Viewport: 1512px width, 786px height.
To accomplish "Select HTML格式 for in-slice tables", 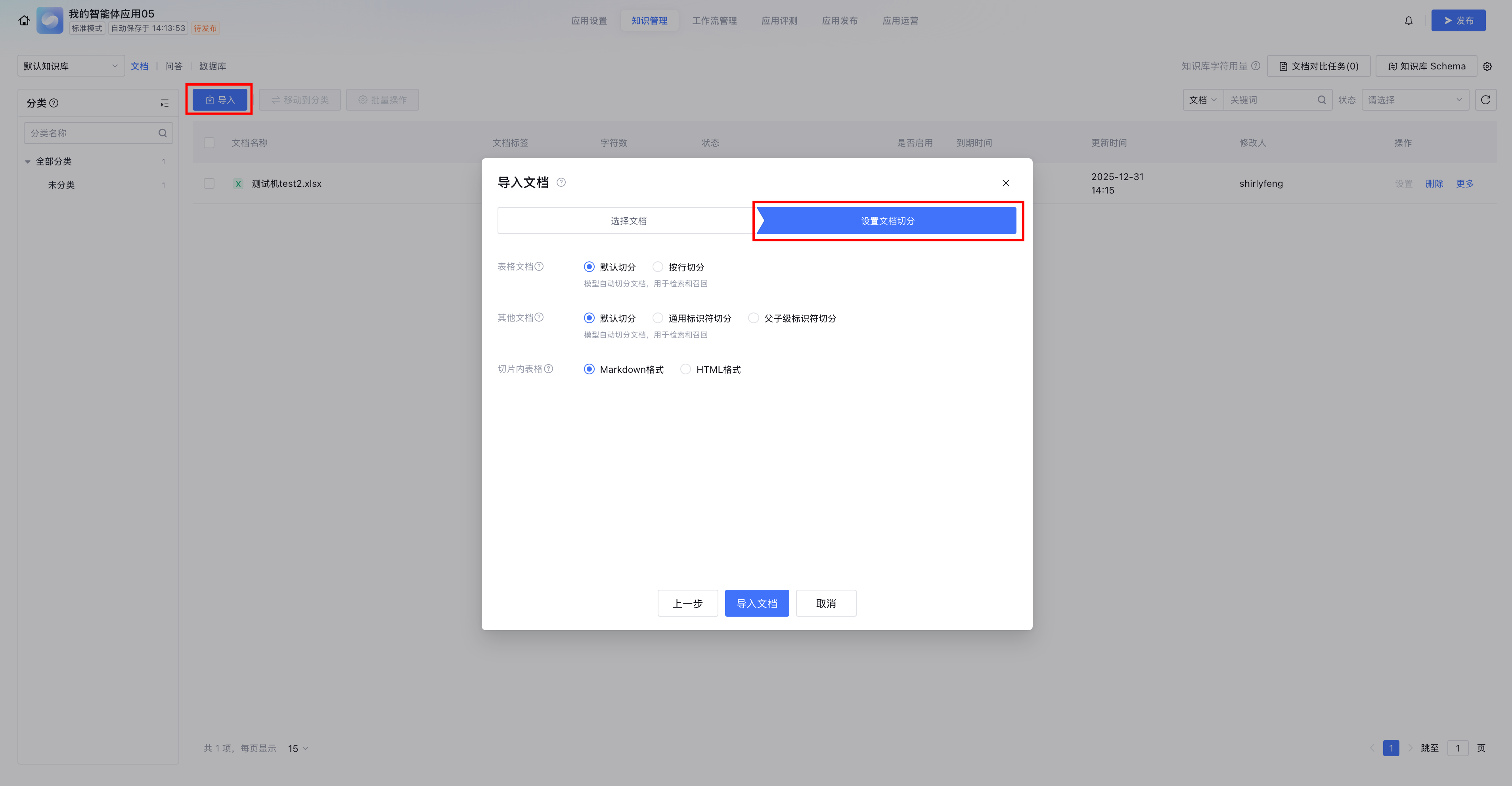I will coord(685,369).
